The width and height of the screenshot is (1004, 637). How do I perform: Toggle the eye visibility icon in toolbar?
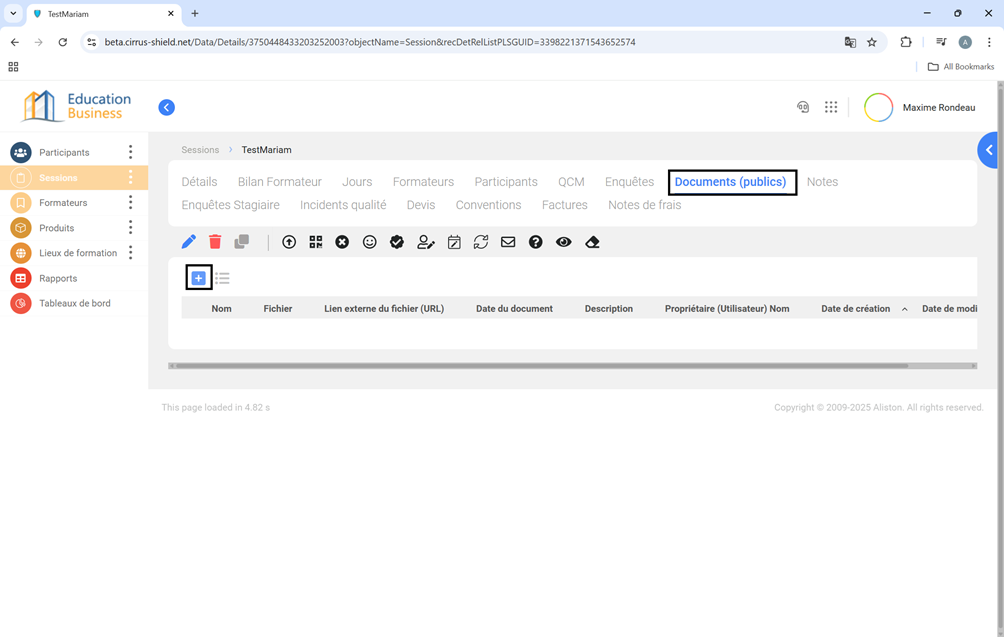(564, 242)
